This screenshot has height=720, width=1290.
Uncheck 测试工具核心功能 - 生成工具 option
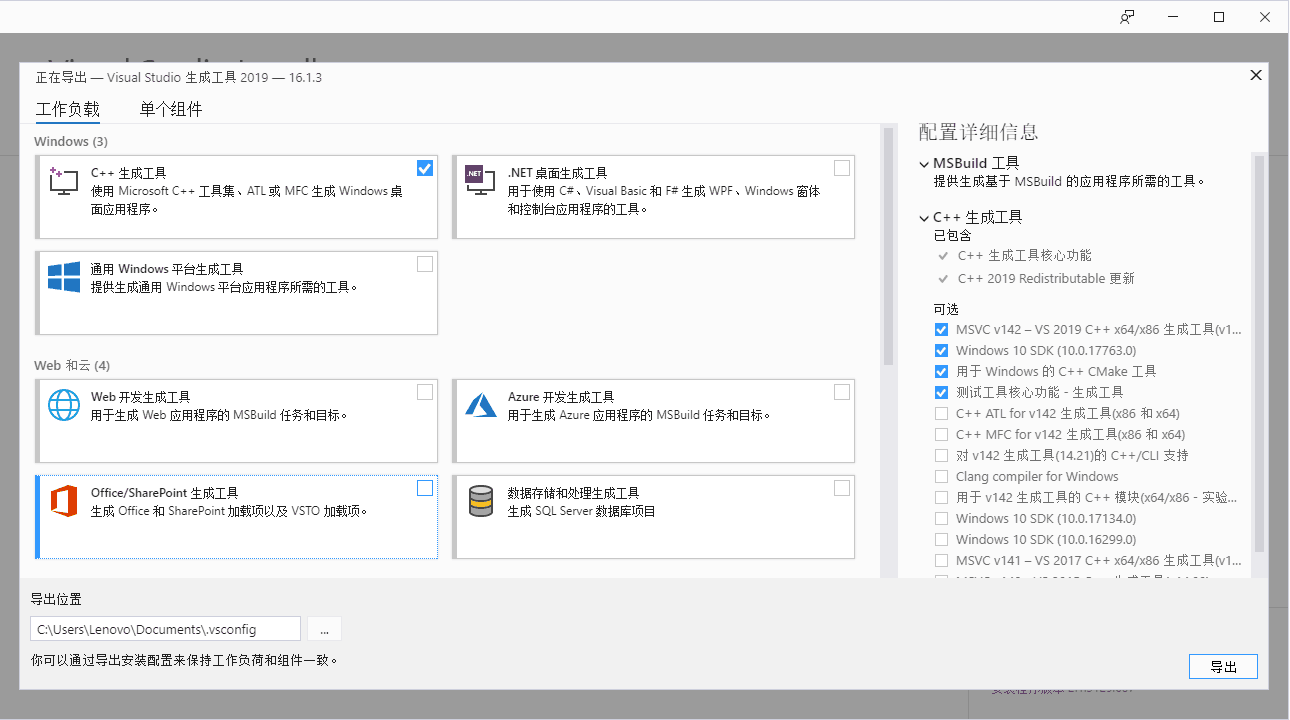coord(941,392)
